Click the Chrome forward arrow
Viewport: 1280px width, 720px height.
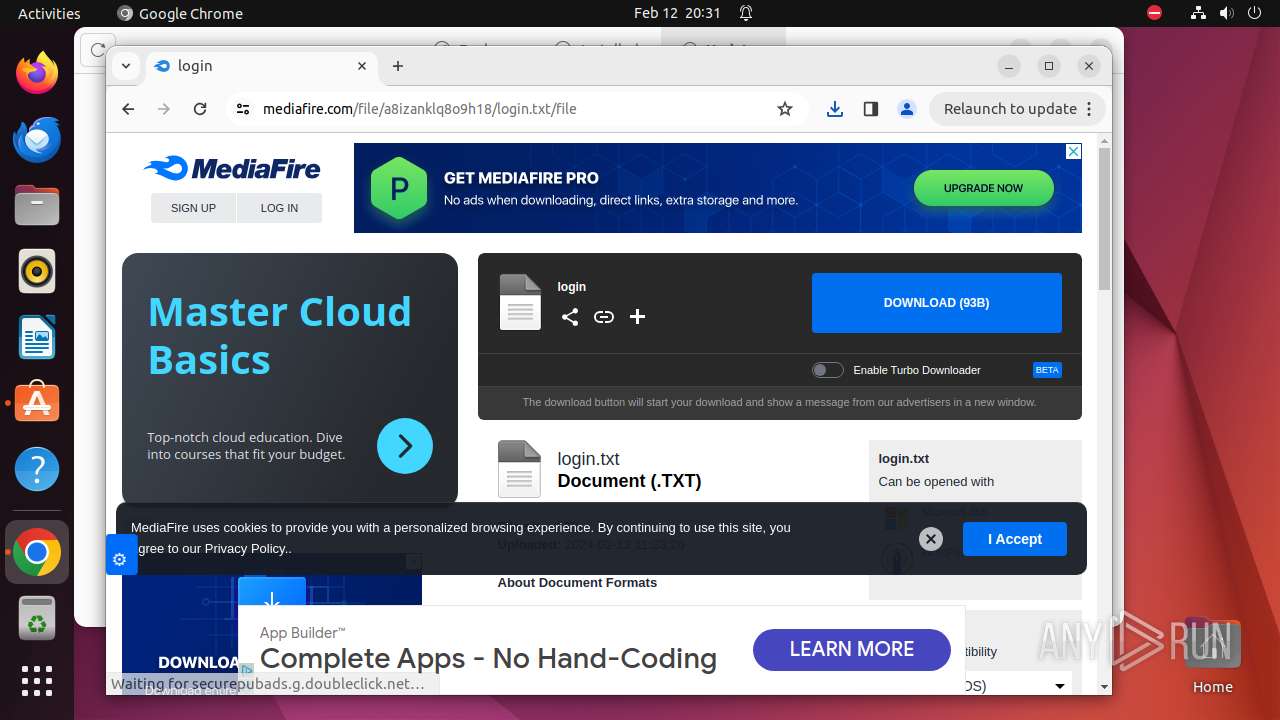(x=164, y=109)
